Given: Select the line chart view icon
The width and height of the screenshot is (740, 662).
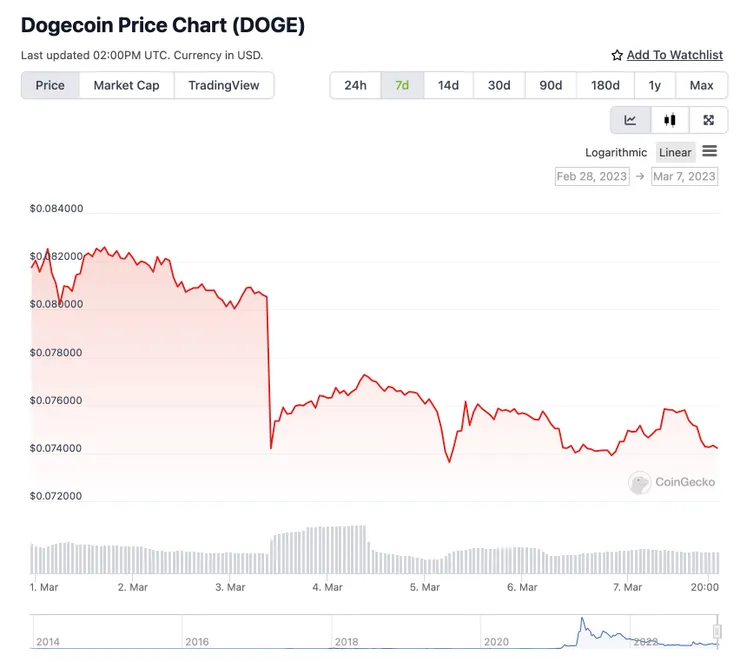Looking at the screenshot, I should click(x=630, y=120).
